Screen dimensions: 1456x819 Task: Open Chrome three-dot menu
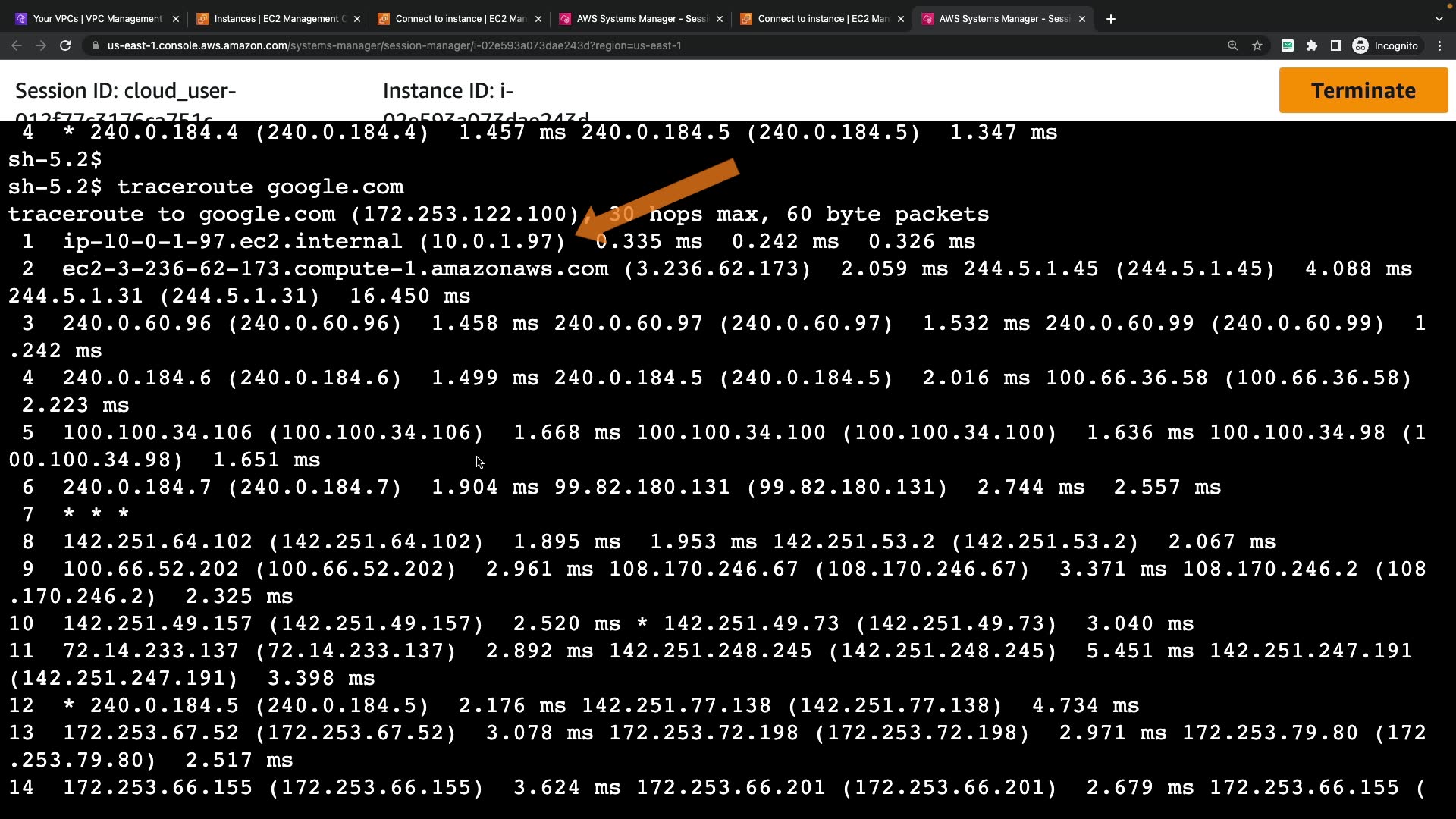[x=1440, y=45]
